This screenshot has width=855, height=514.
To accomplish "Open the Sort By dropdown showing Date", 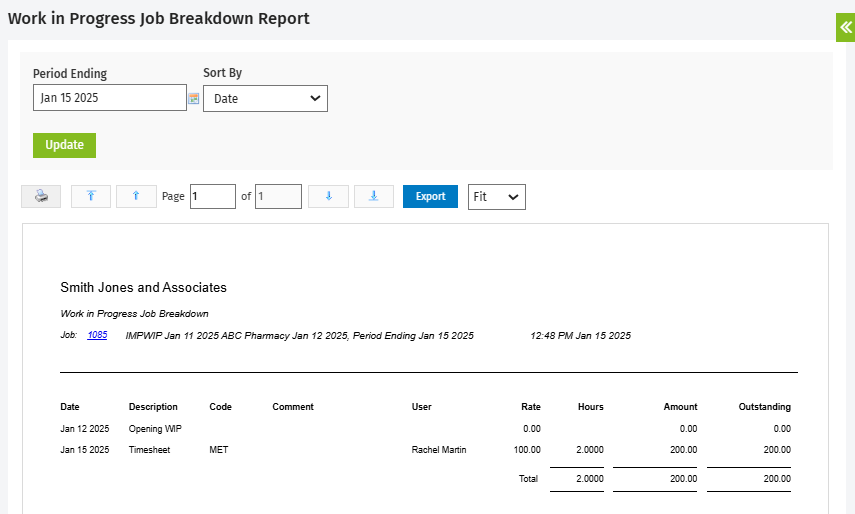I will coord(265,99).
